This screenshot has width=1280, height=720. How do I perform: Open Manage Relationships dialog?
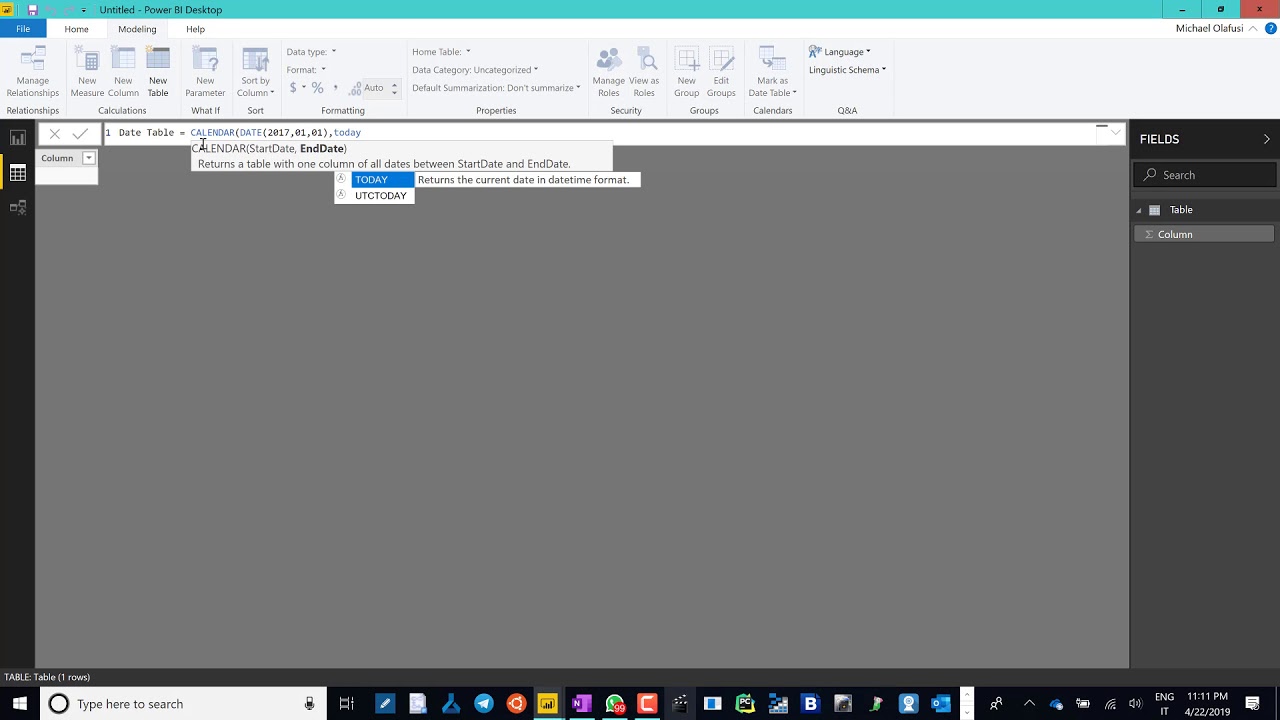pyautogui.click(x=33, y=72)
